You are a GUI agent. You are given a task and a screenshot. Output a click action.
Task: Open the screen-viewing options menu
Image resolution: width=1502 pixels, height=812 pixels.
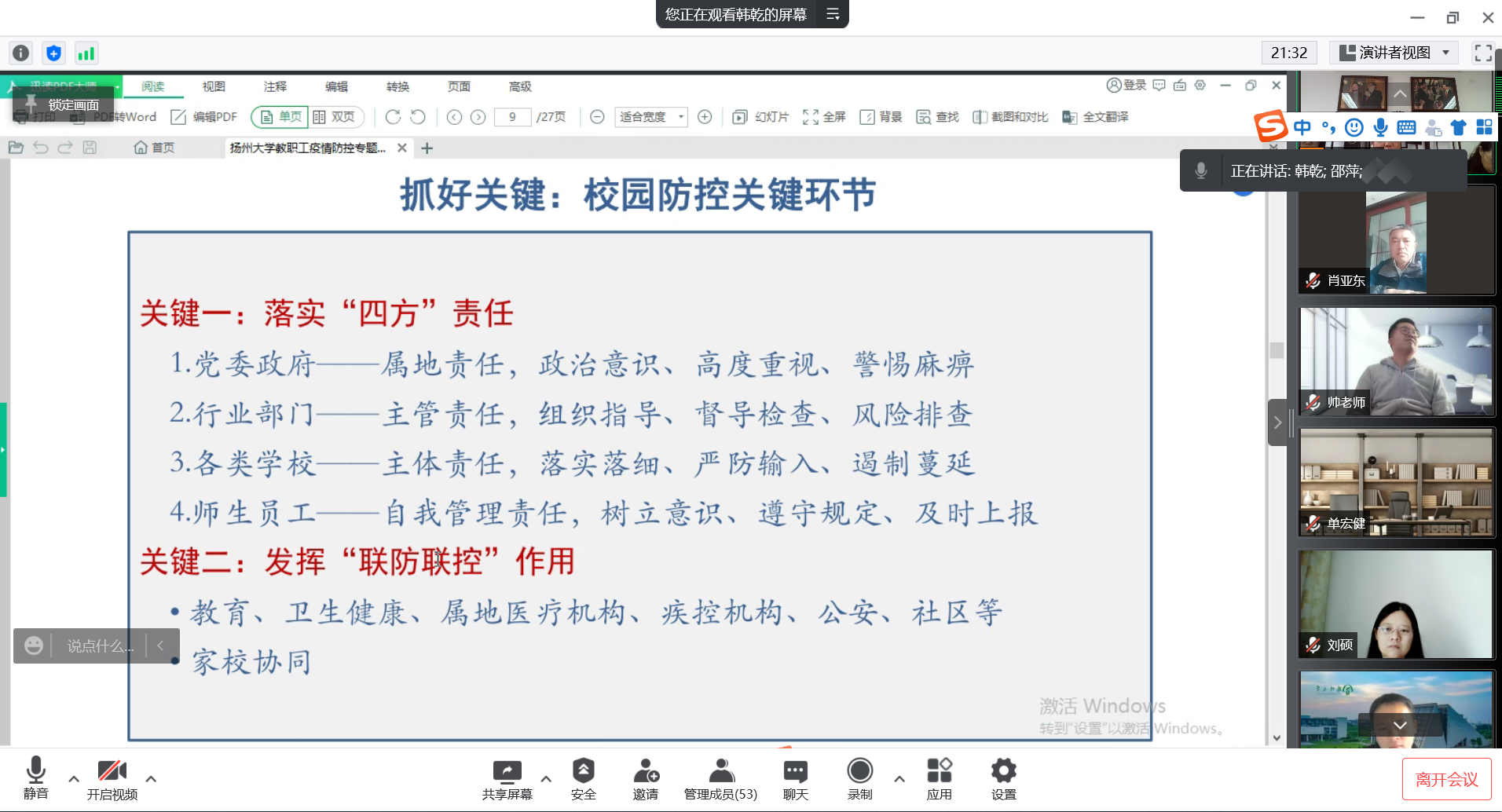pos(833,14)
